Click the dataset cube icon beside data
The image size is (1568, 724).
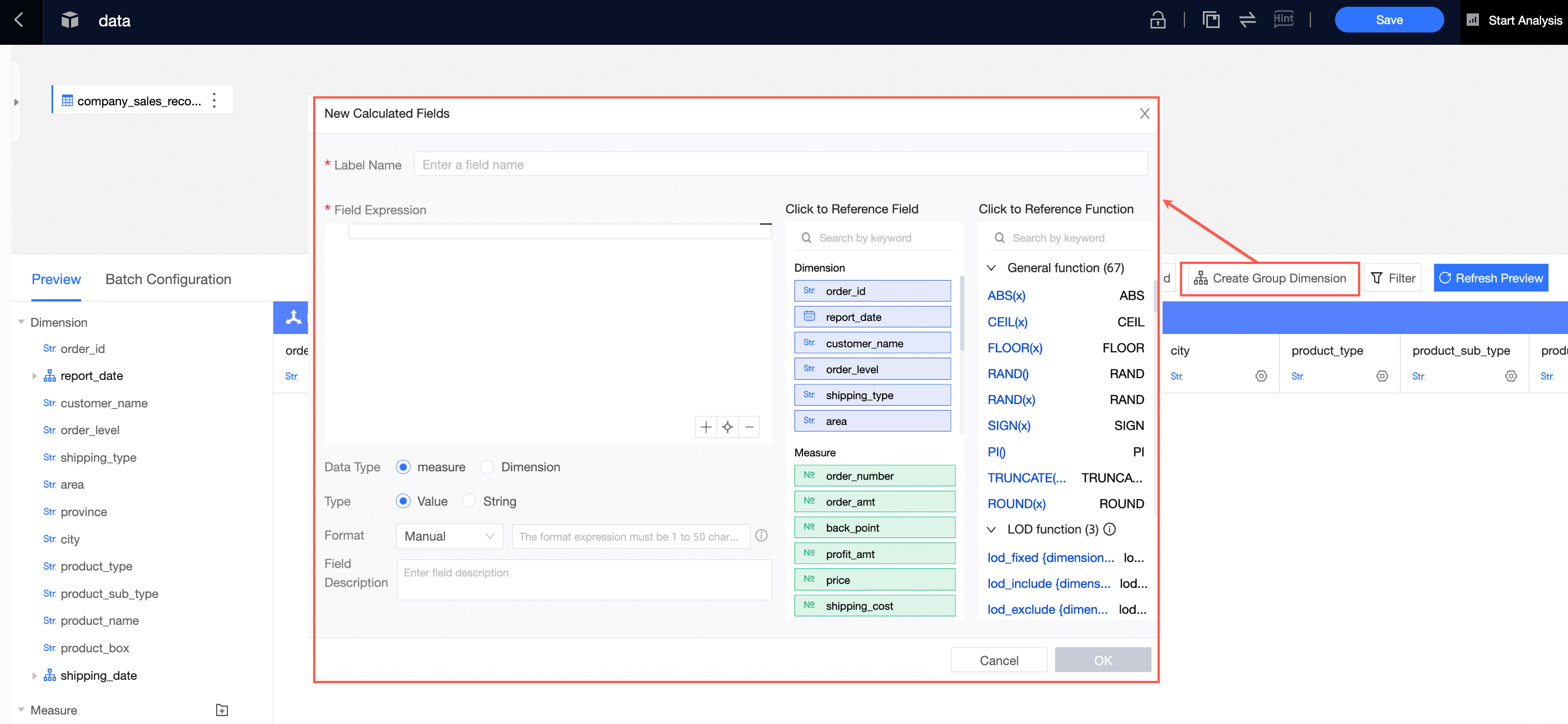(x=70, y=20)
